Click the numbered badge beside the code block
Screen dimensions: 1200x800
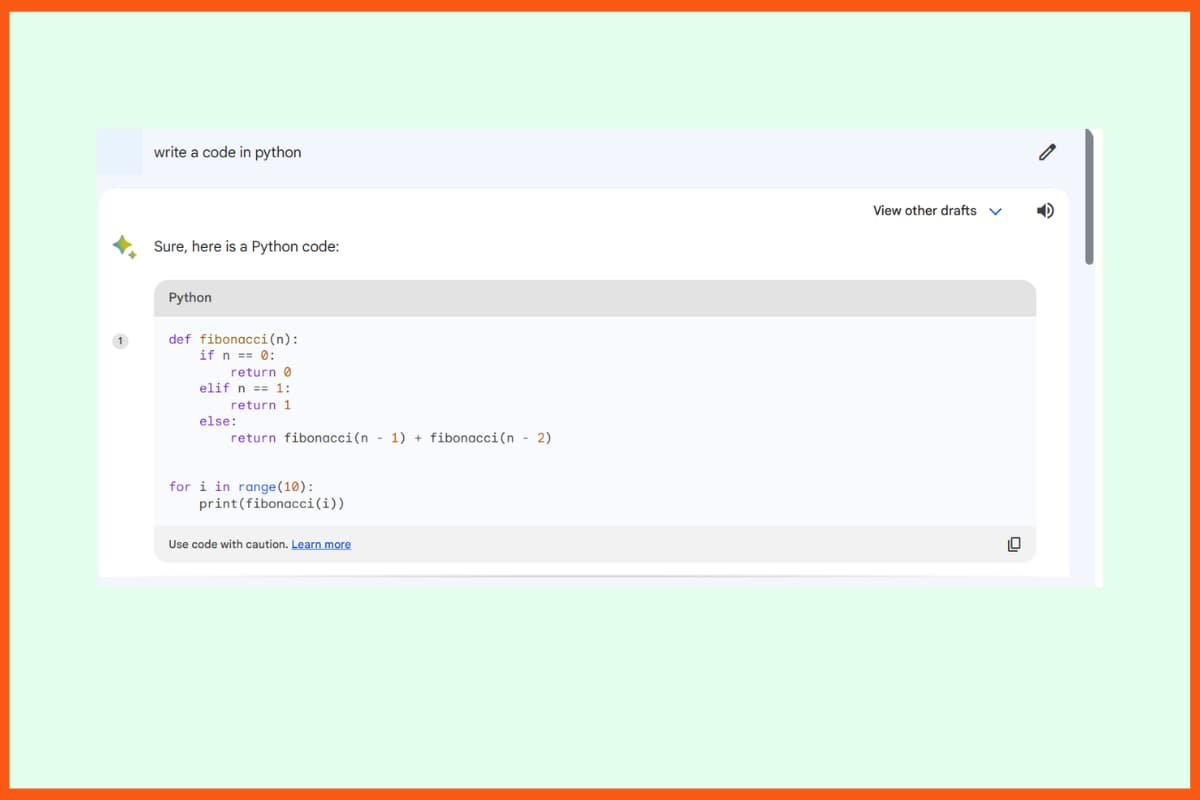[120, 340]
